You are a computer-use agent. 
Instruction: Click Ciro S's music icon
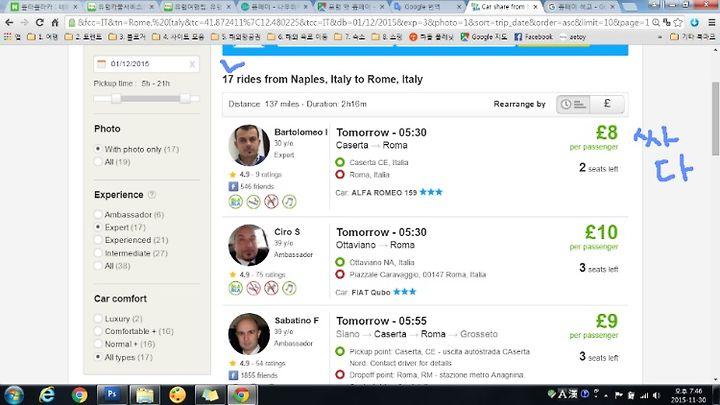[289, 288]
